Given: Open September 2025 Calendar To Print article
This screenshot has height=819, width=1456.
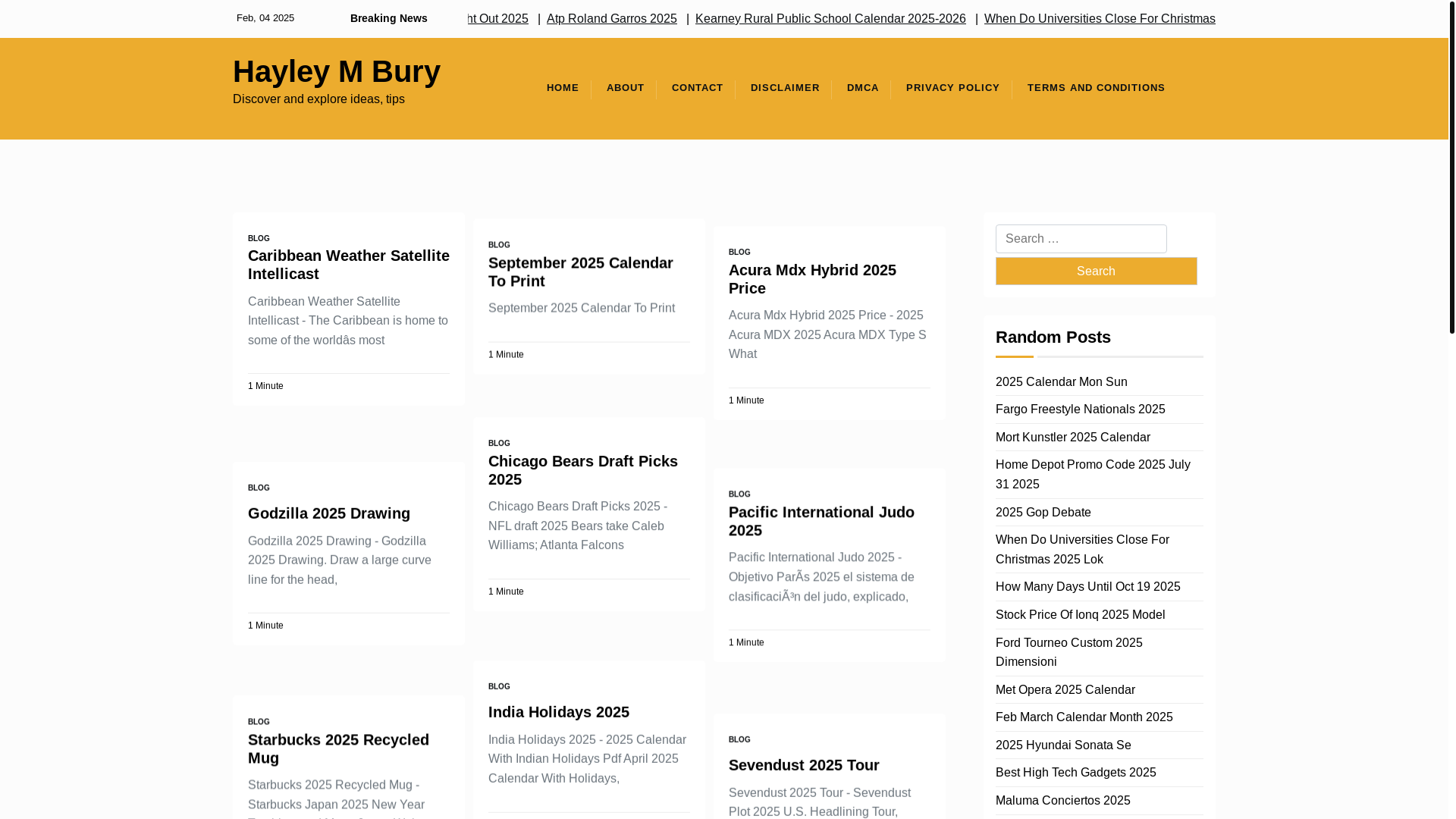Looking at the screenshot, I should [580, 271].
